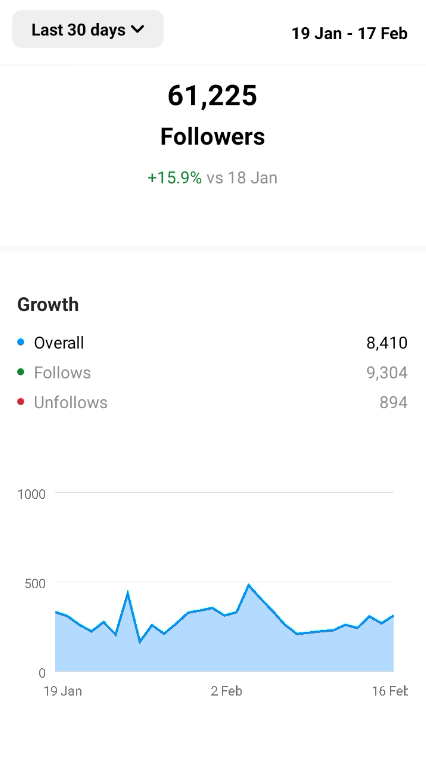Click the 16 Feb axis label
The width and height of the screenshot is (426, 762).
coord(390,691)
